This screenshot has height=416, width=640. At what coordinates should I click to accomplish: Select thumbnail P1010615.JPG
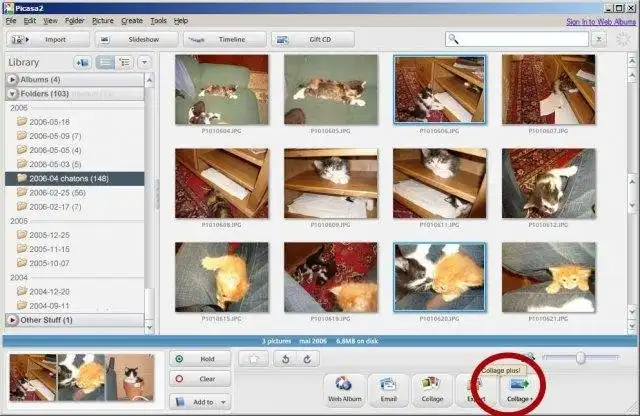tap(222, 277)
